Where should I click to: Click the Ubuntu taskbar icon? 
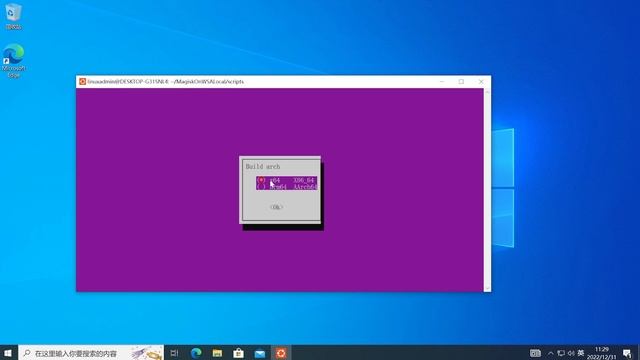point(281,353)
